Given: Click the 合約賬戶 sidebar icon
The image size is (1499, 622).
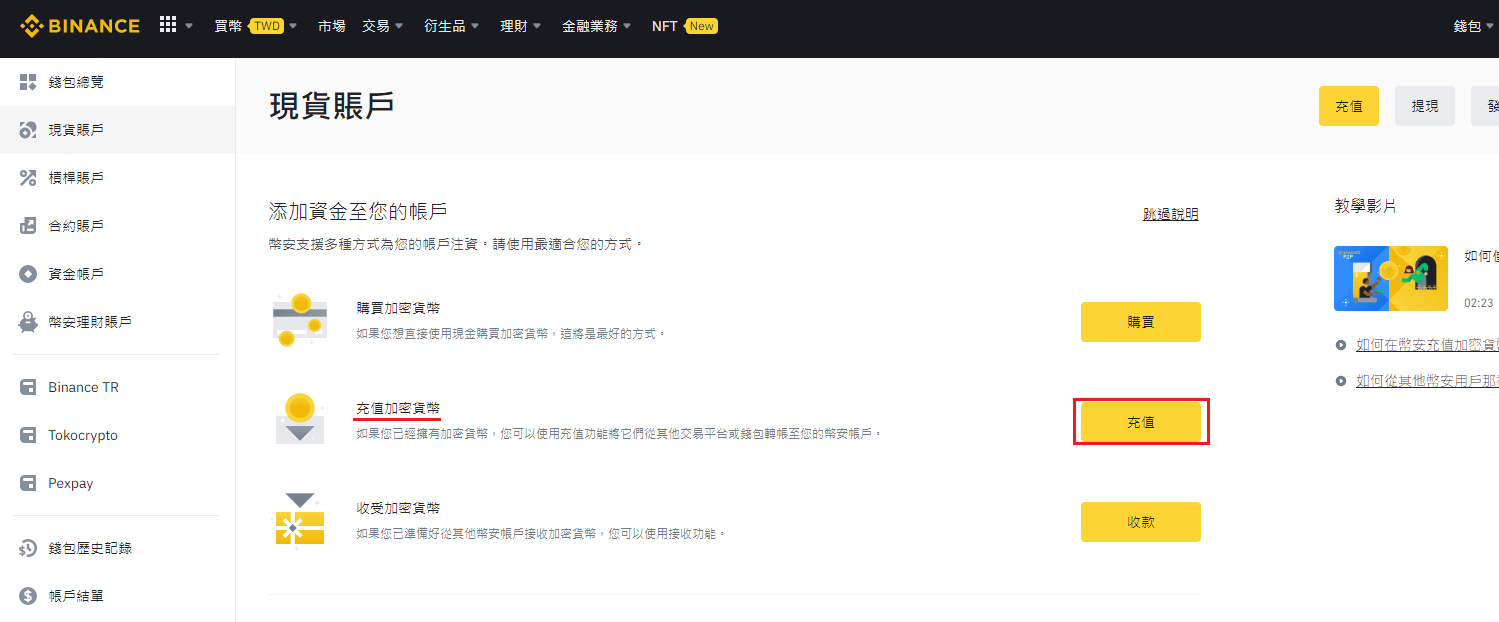Looking at the screenshot, I should click(28, 226).
